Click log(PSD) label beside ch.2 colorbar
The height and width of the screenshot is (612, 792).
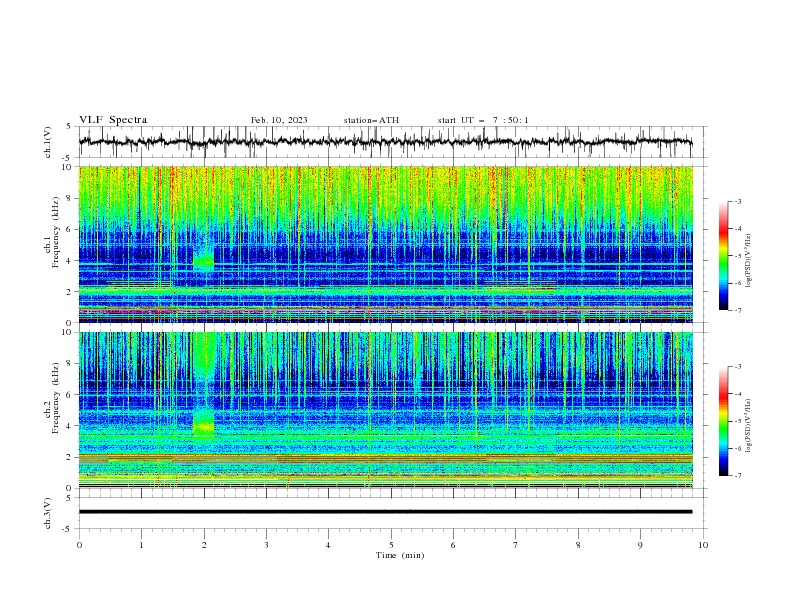coord(749,426)
